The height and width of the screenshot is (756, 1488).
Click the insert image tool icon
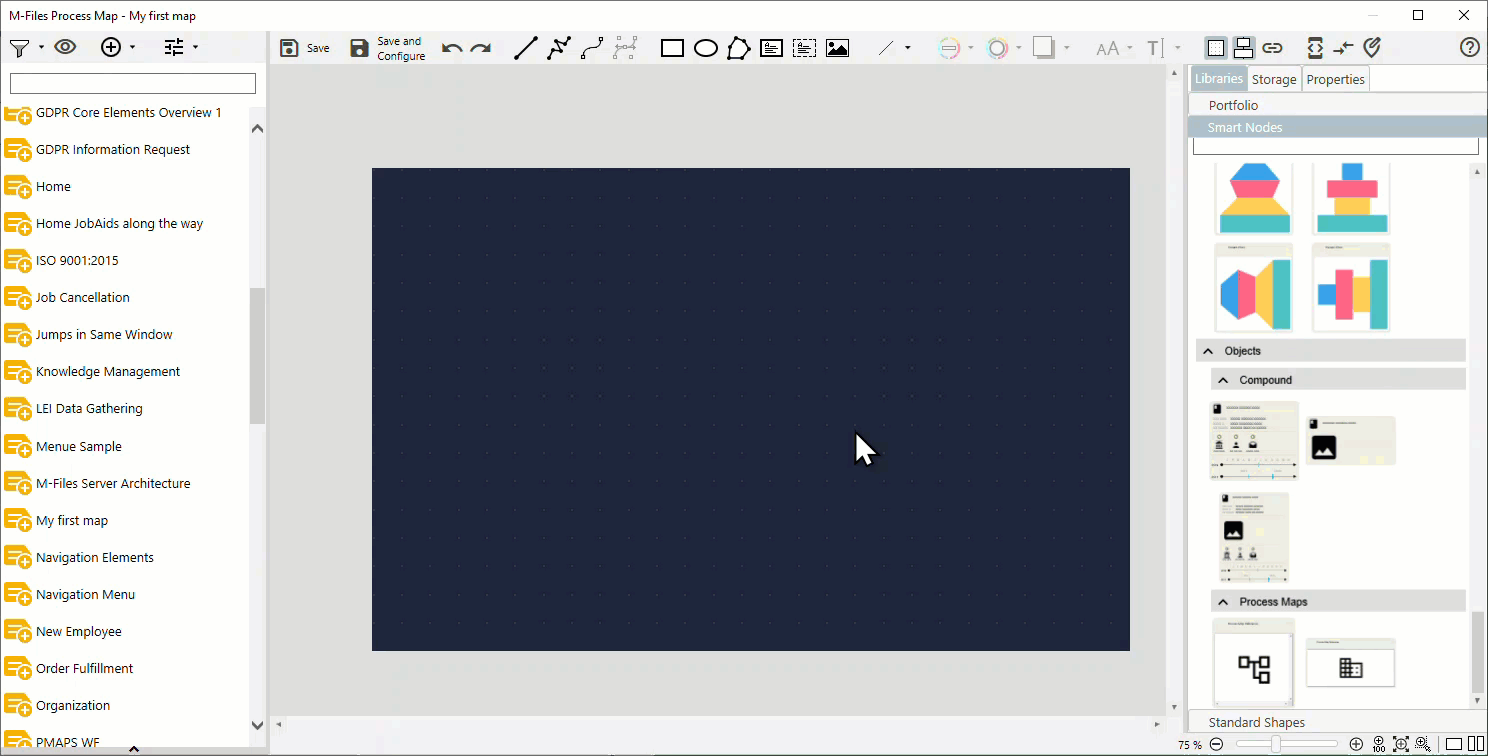tap(837, 48)
